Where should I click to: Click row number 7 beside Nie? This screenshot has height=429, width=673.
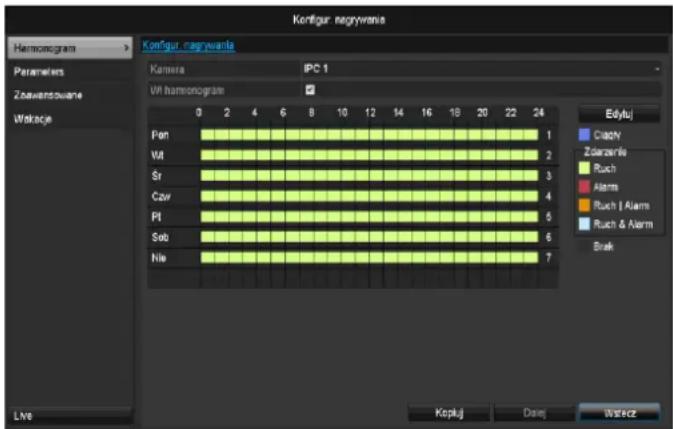(549, 257)
